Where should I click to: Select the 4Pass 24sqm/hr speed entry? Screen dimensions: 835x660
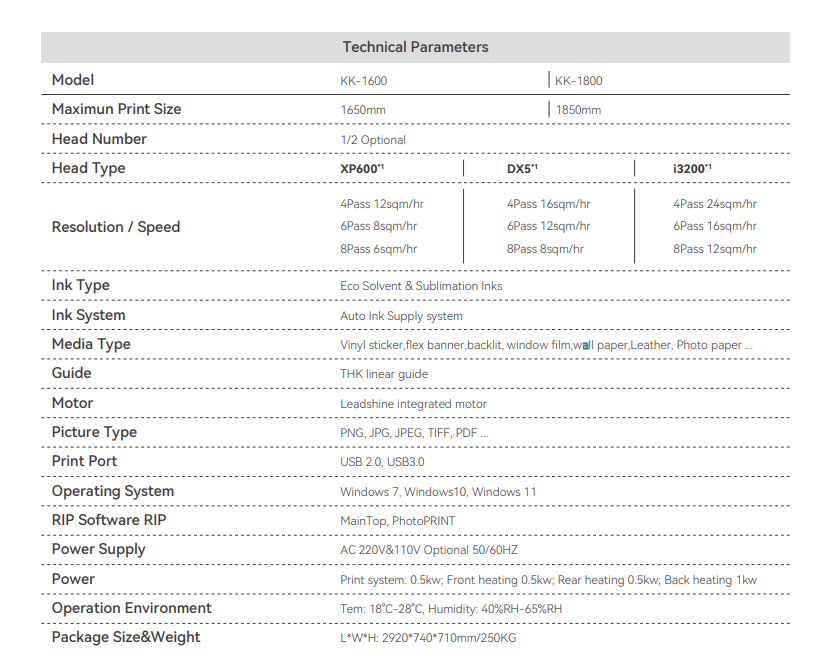[x=715, y=204]
